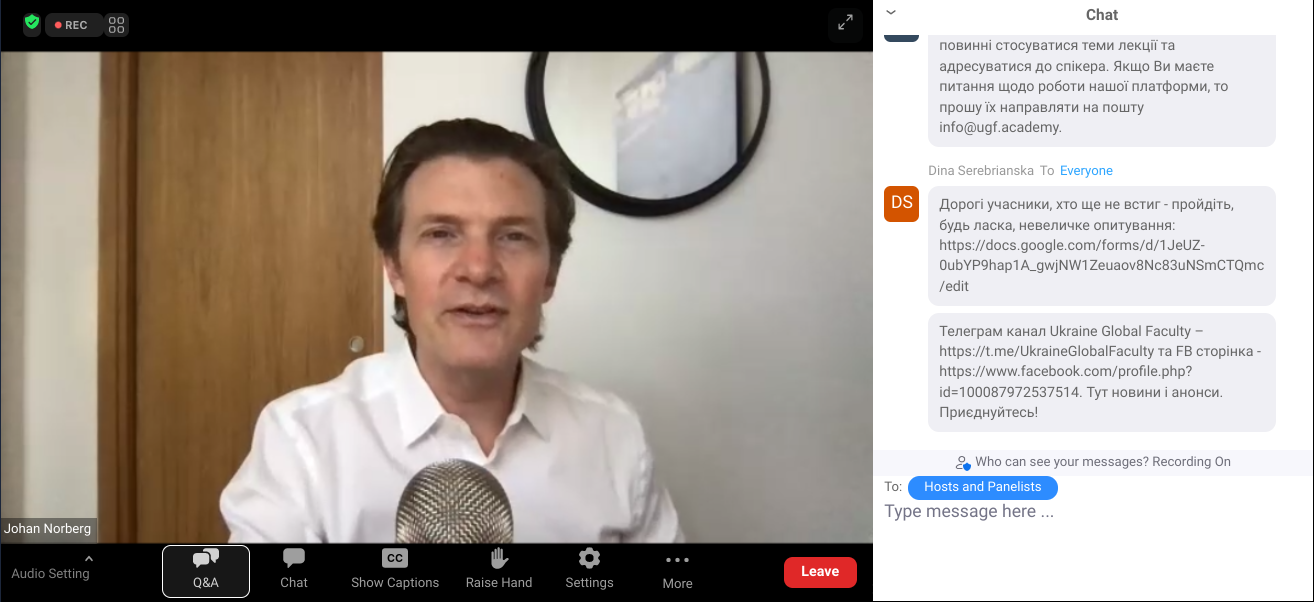Click the DS avatar of Dina Serebrianska
This screenshot has height=602, width=1314.
point(902,203)
